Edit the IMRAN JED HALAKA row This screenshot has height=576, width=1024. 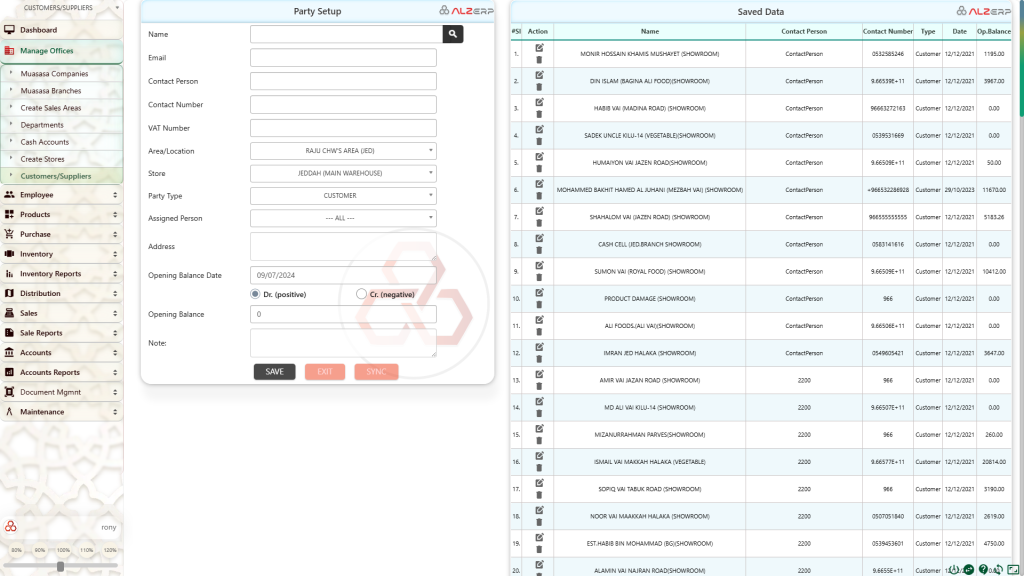539,347
